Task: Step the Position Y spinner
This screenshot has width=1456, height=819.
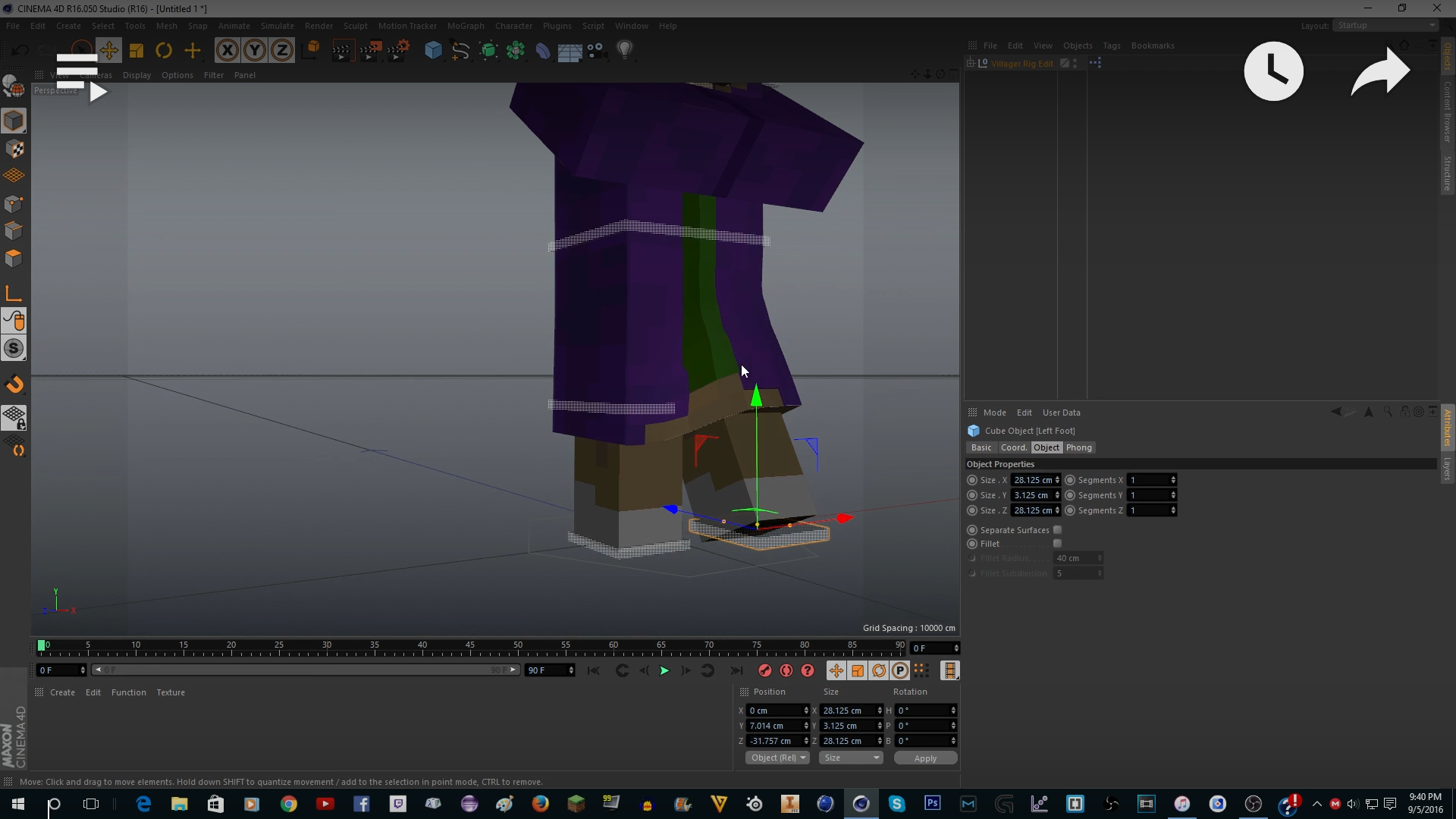Action: click(x=805, y=726)
